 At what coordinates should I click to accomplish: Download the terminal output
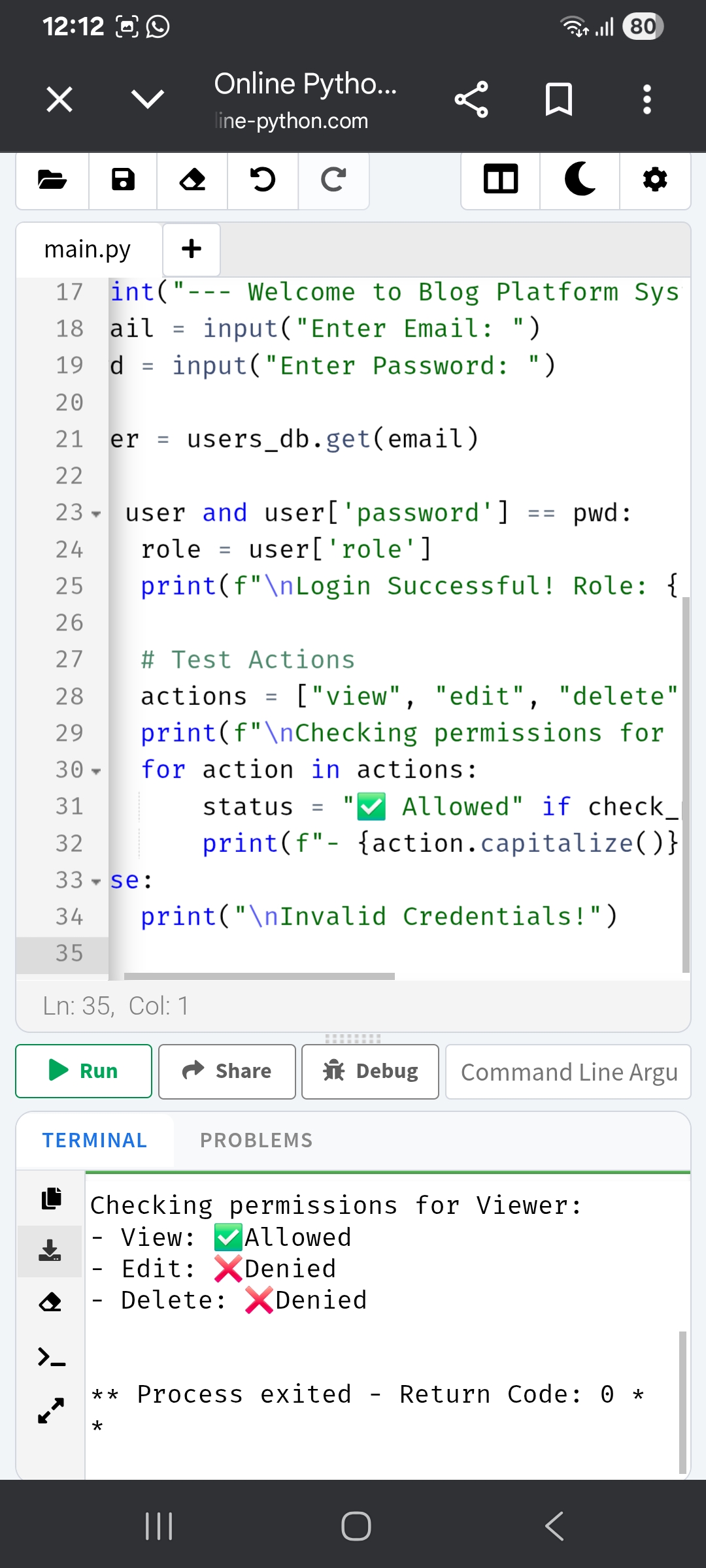50,1250
